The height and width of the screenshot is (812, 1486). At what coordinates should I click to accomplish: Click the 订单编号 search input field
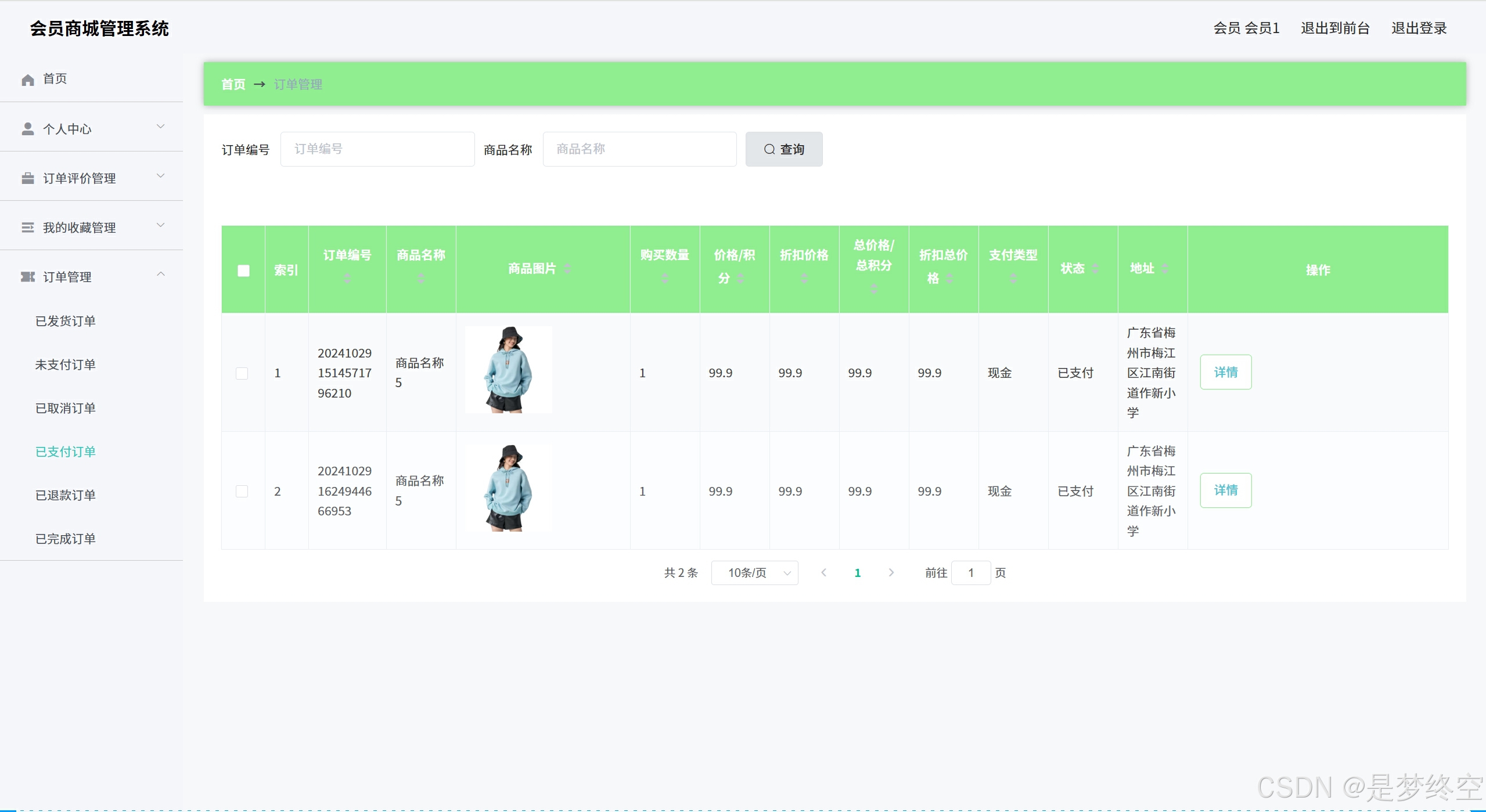pyautogui.click(x=377, y=149)
